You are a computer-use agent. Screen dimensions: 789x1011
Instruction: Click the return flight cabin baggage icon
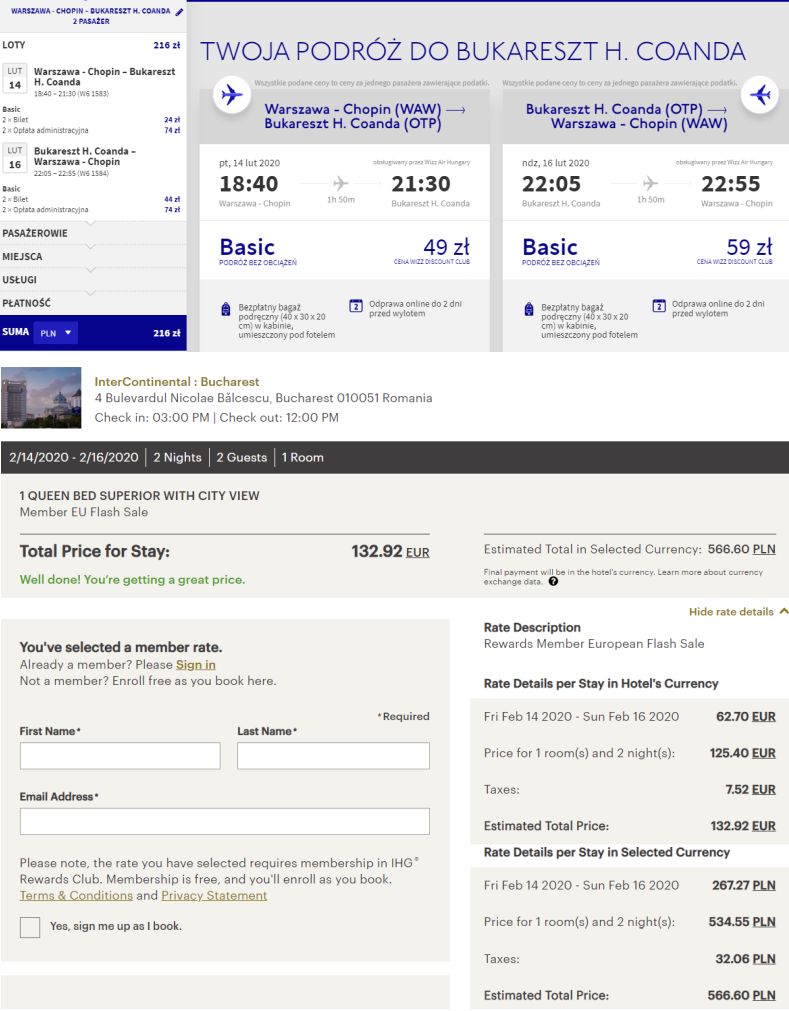tap(529, 309)
